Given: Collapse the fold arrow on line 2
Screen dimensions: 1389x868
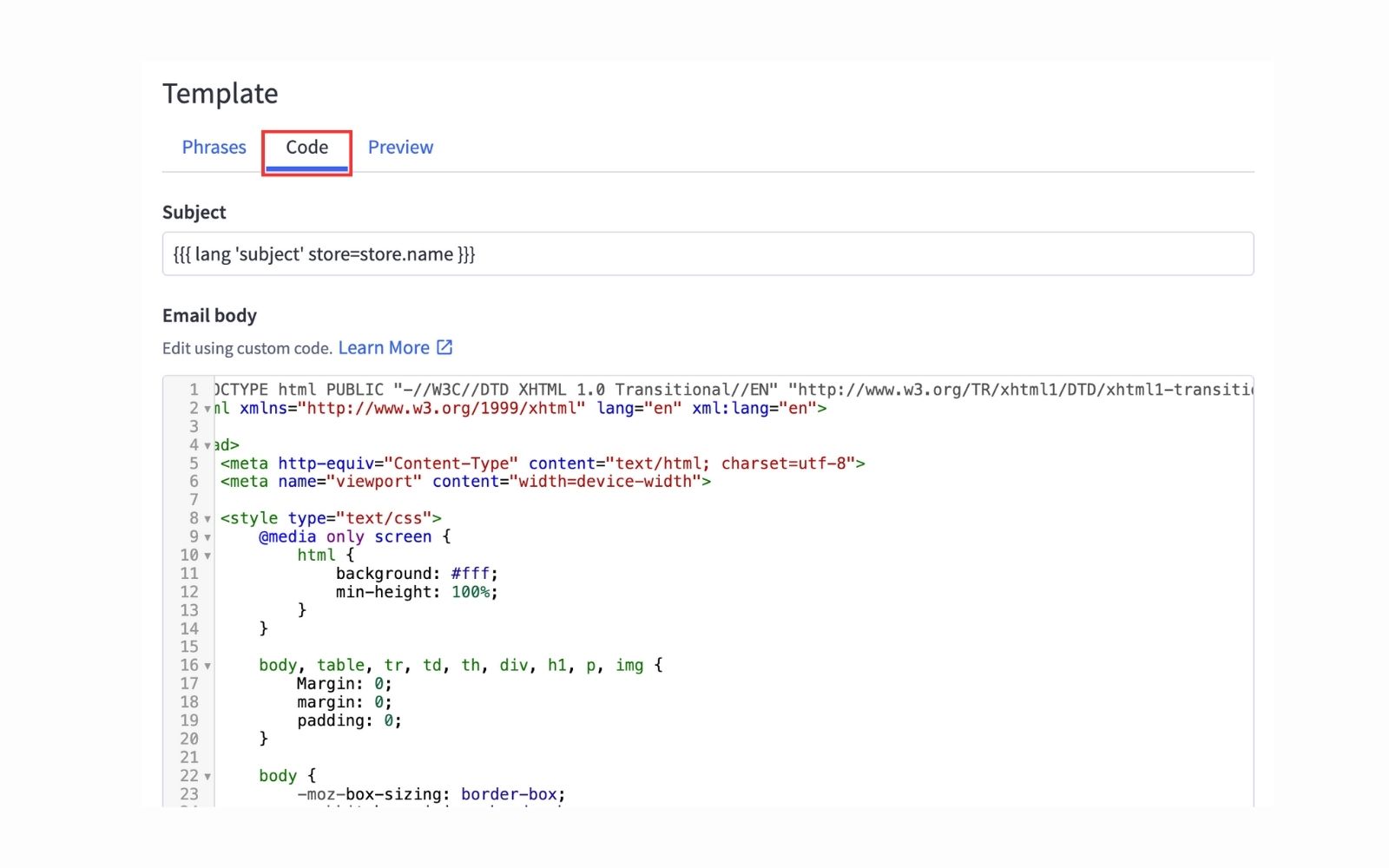Looking at the screenshot, I should 207,409.
